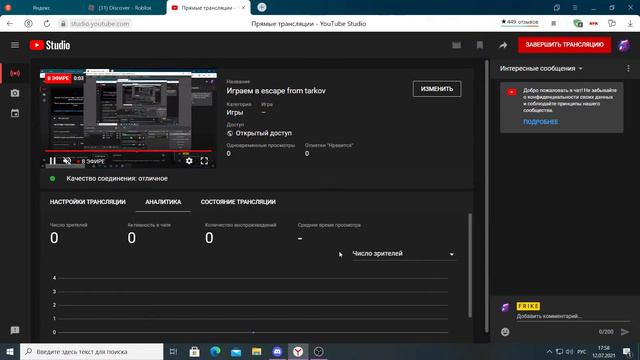Click the bookmark icon in Studio header
The height and width of the screenshot is (360, 640).
click(480, 45)
